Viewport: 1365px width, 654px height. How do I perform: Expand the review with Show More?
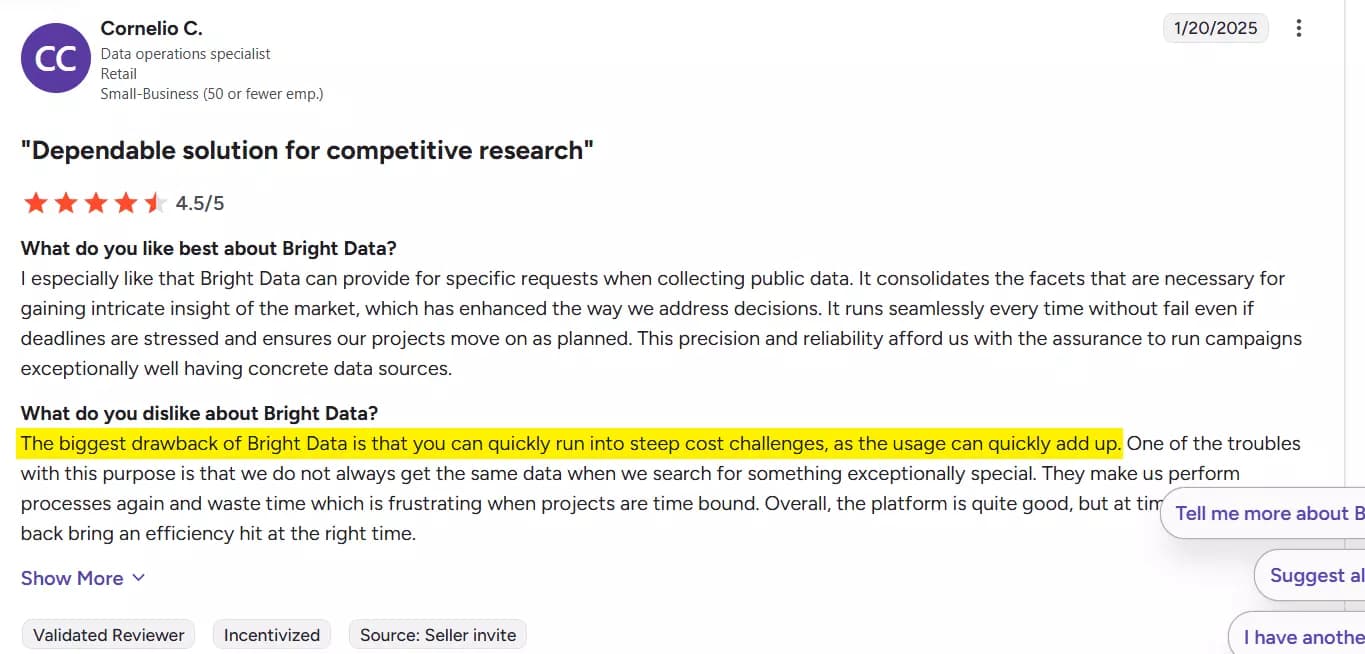(71, 578)
